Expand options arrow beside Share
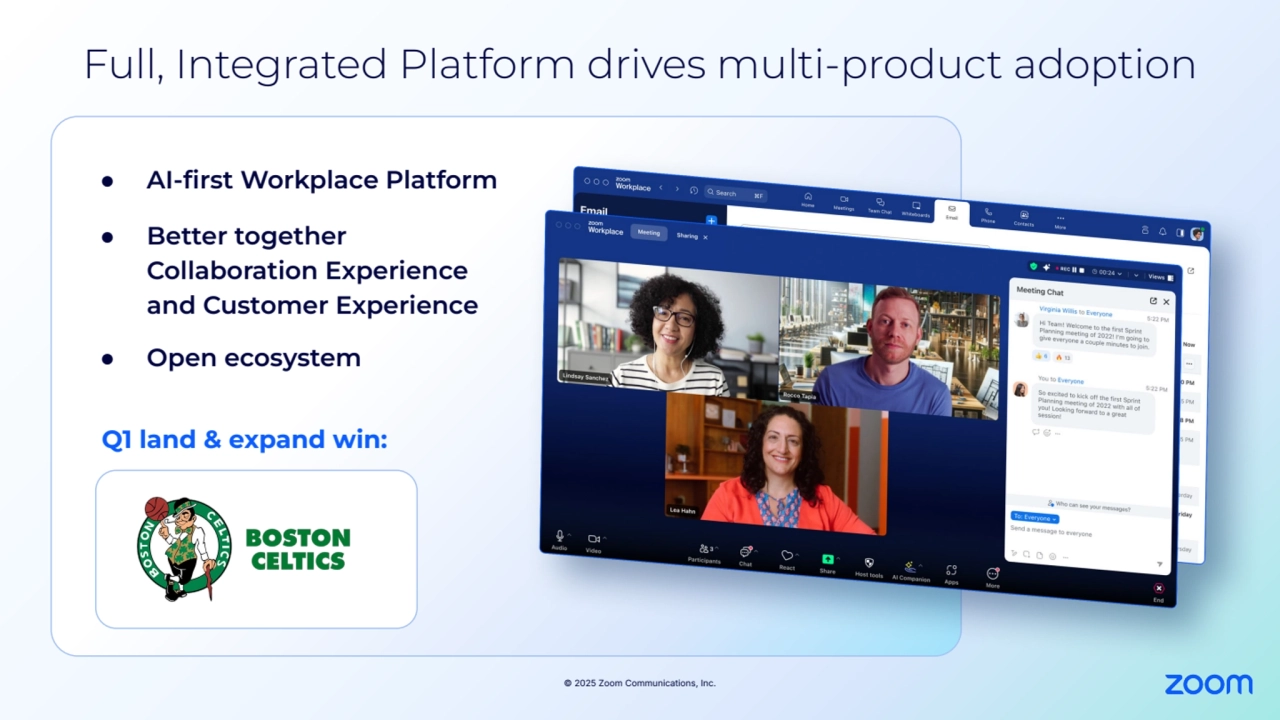 coord(838,557)
